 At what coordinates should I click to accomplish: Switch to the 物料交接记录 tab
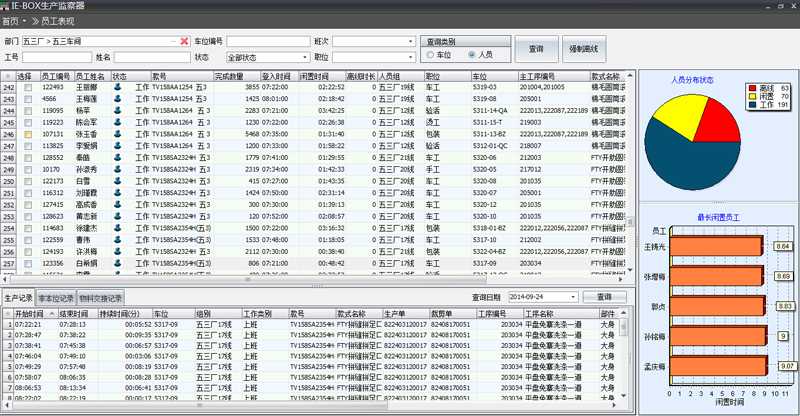(100, 298)
